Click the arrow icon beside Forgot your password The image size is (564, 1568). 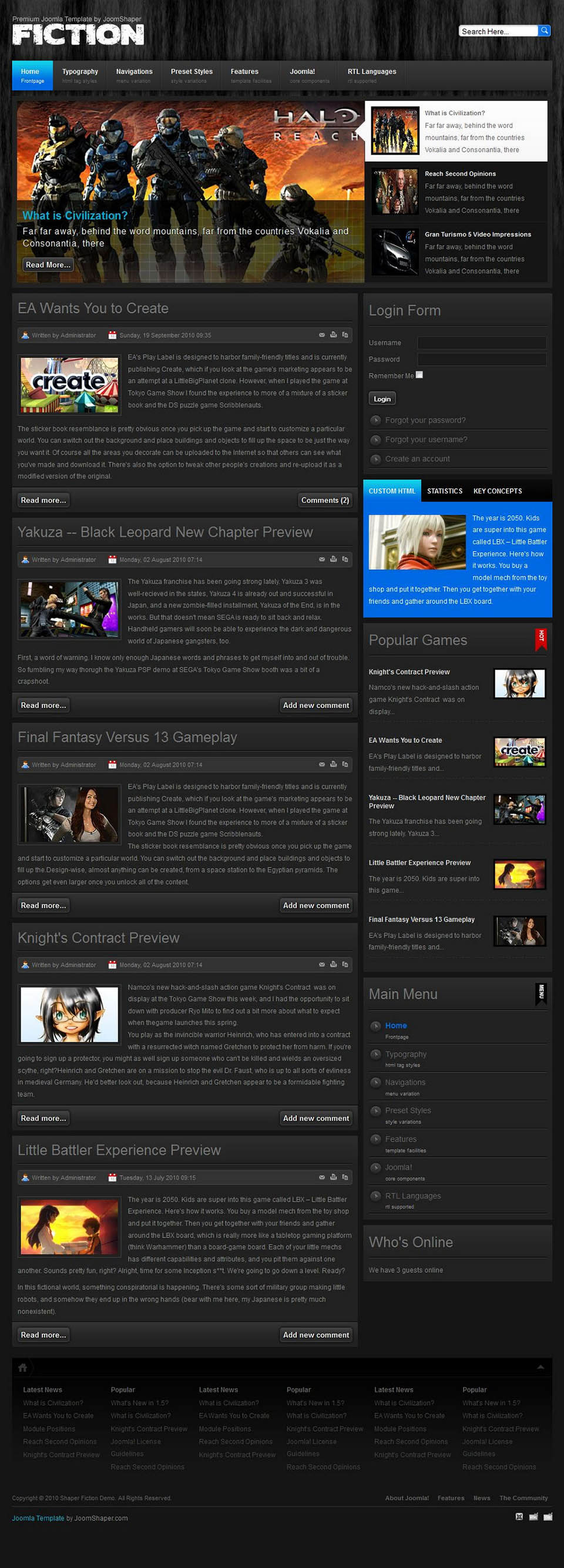click(x=375, y=420)
